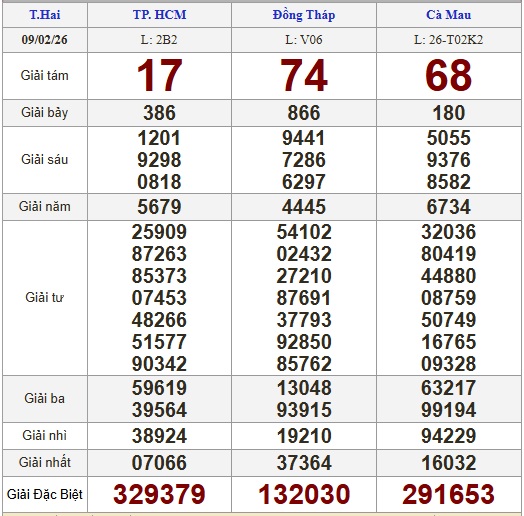Click Giải bảy number 386
Viewport: 524px width, 516px height.
click(159, 113)
